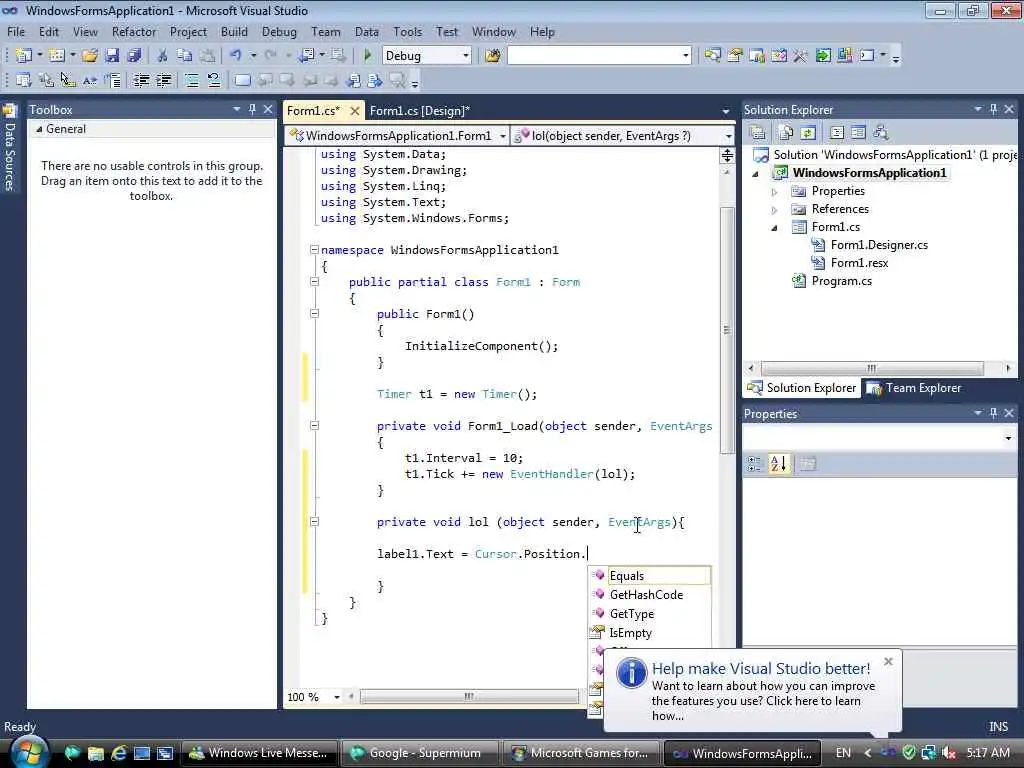Open Windows Live Messenger from taskbar
This screenshot has height=768, width=1024.
click(x=259, y=753)
